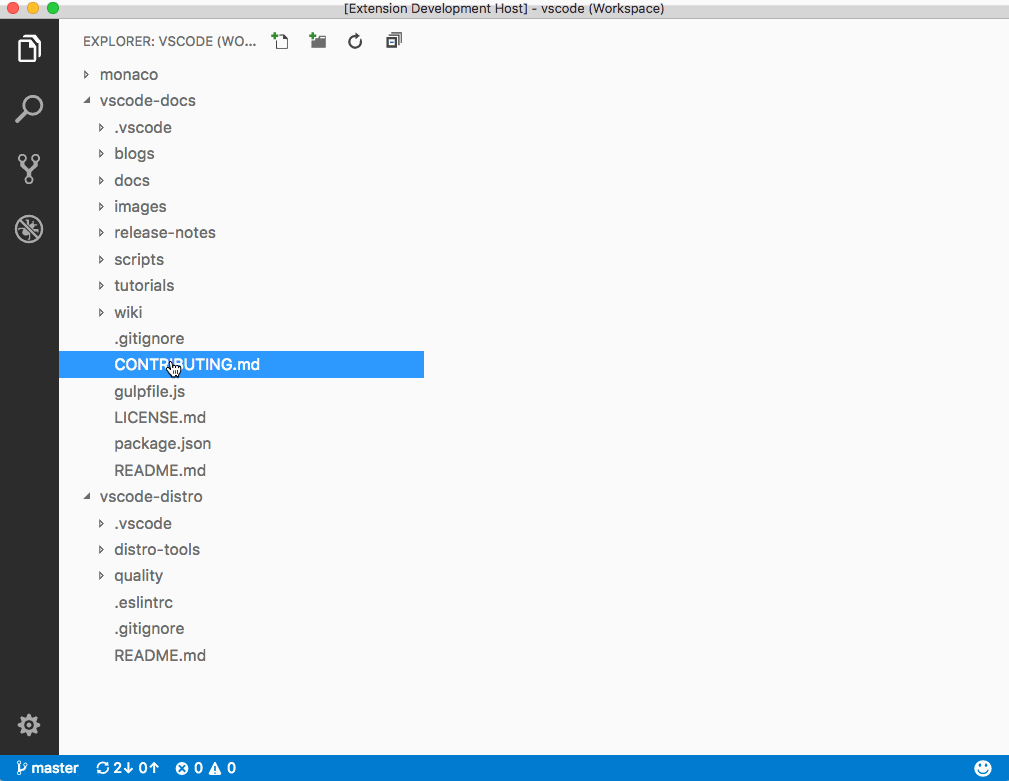This screenshot has height=781, width=1009.
Task: Open the settings gear at the bottom
Action: (x=29, y=724)
